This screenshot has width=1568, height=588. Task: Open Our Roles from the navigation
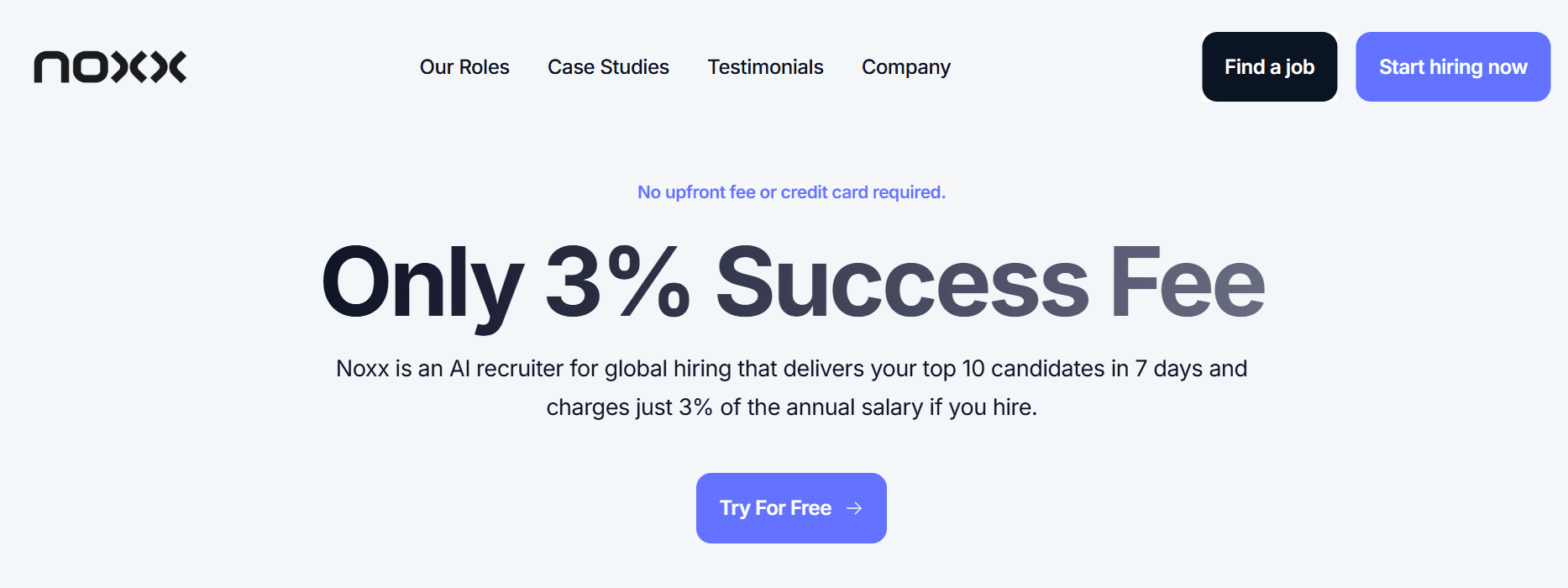click(464, 67)
